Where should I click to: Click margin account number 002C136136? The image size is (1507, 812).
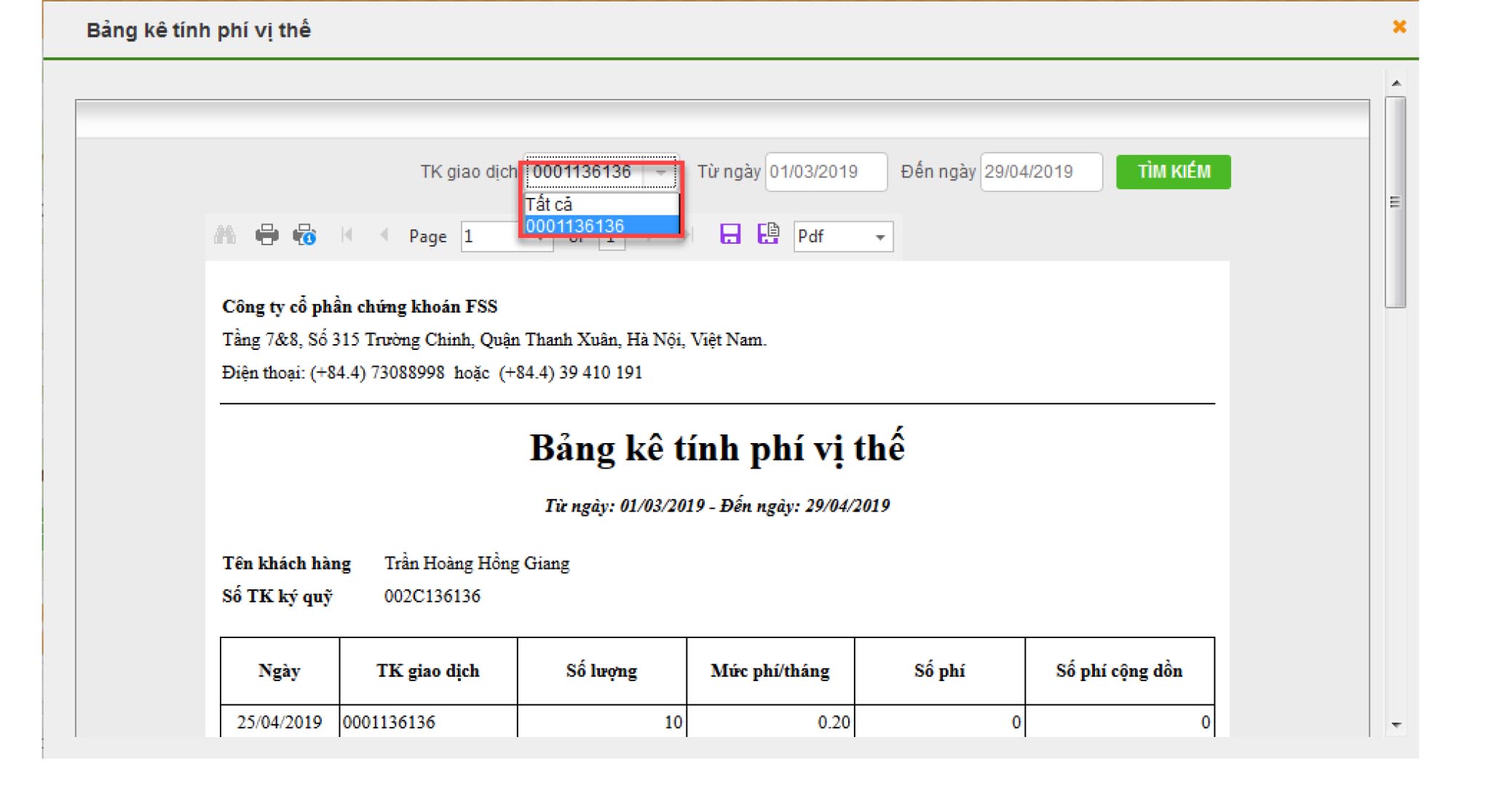pyautogui.click(x=432, y=596)
